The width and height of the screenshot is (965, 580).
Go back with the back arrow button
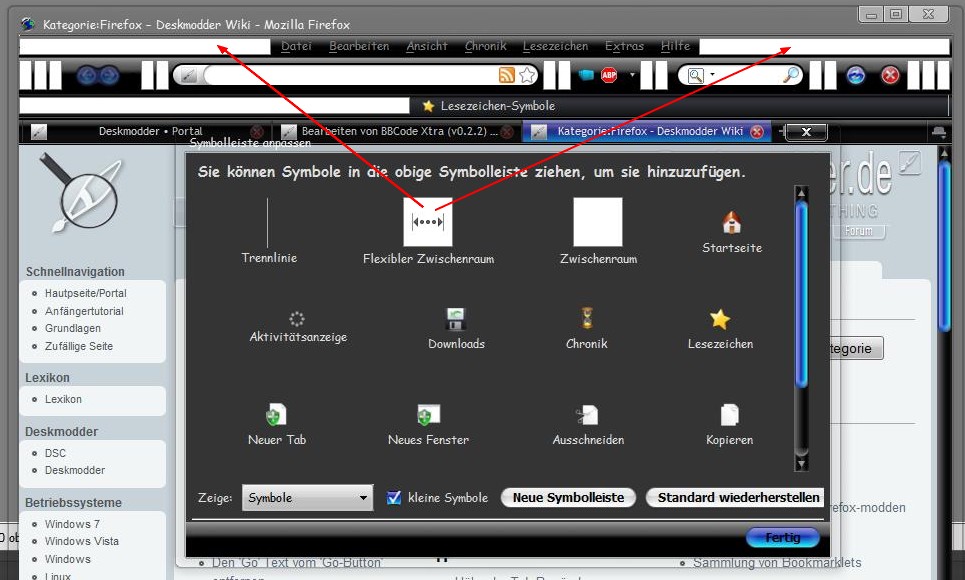coord(87,76)
